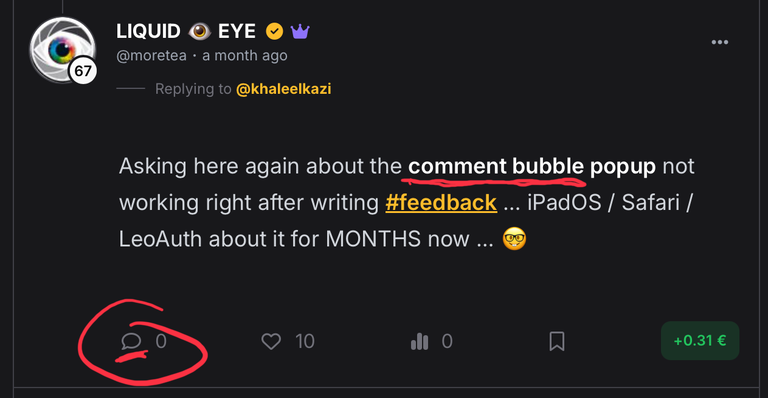The height and width of the screenshot is (398, 768).
Task: Open the LIQUID EYE profile avatar
Action: pos(62,49)
